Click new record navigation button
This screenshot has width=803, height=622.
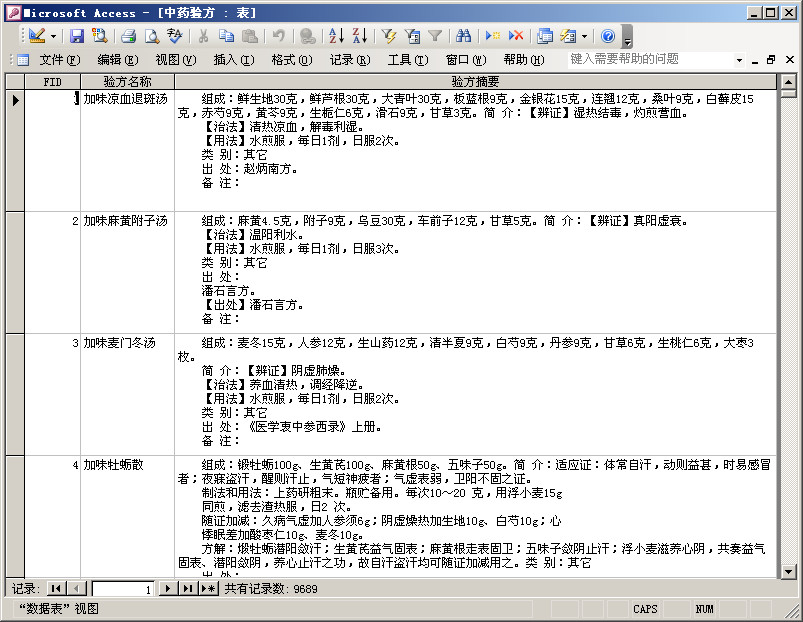pos(208,589)
